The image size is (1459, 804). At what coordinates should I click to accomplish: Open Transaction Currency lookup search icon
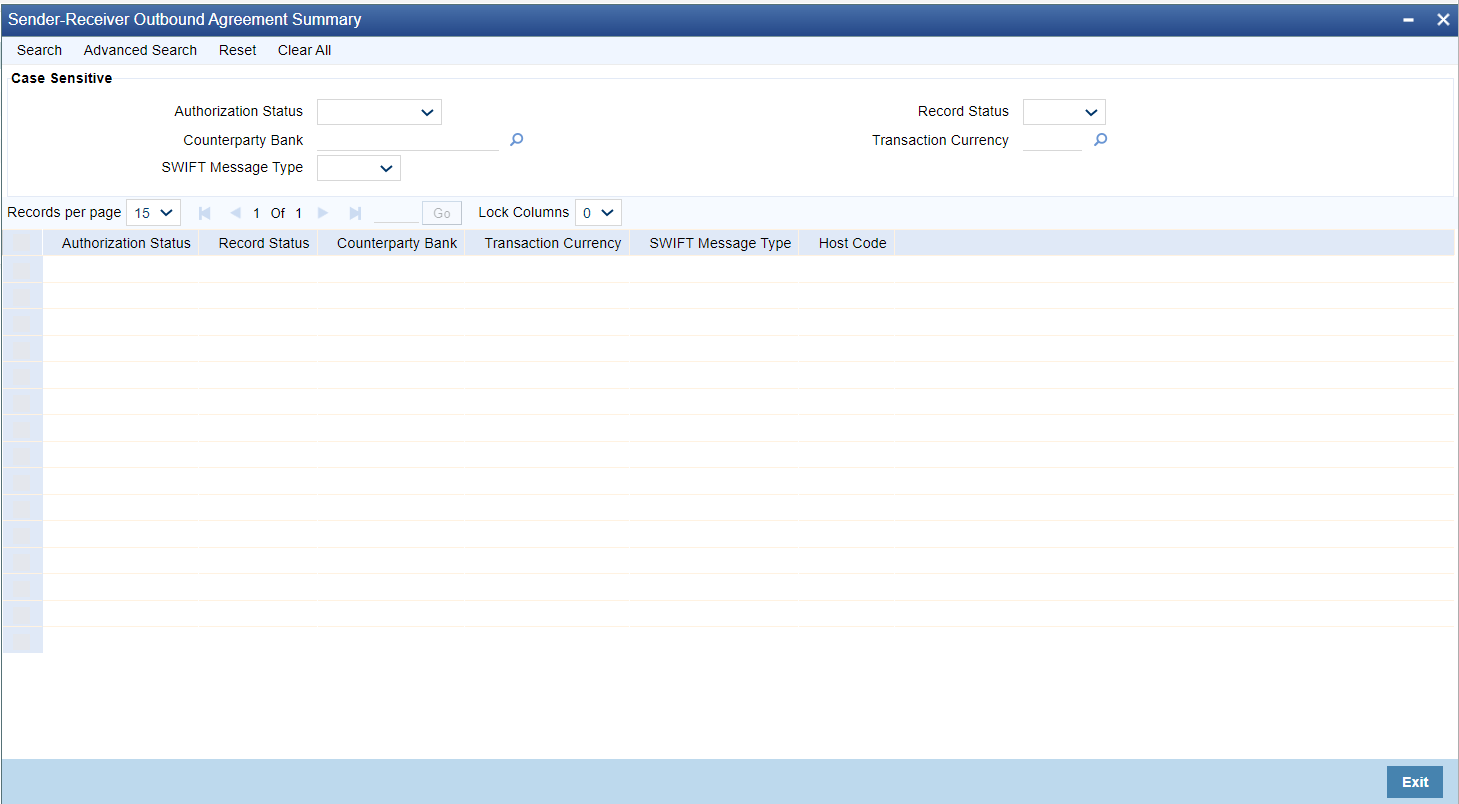[1100, 140]
